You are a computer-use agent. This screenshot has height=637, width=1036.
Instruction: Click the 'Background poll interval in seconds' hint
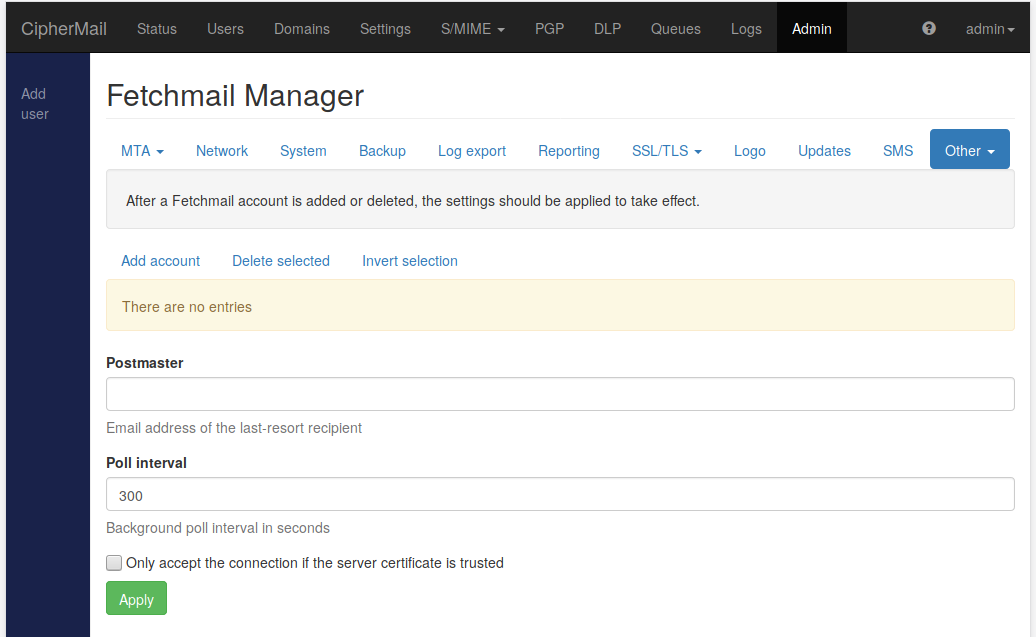pyautogui.click(x=218, y=528)
